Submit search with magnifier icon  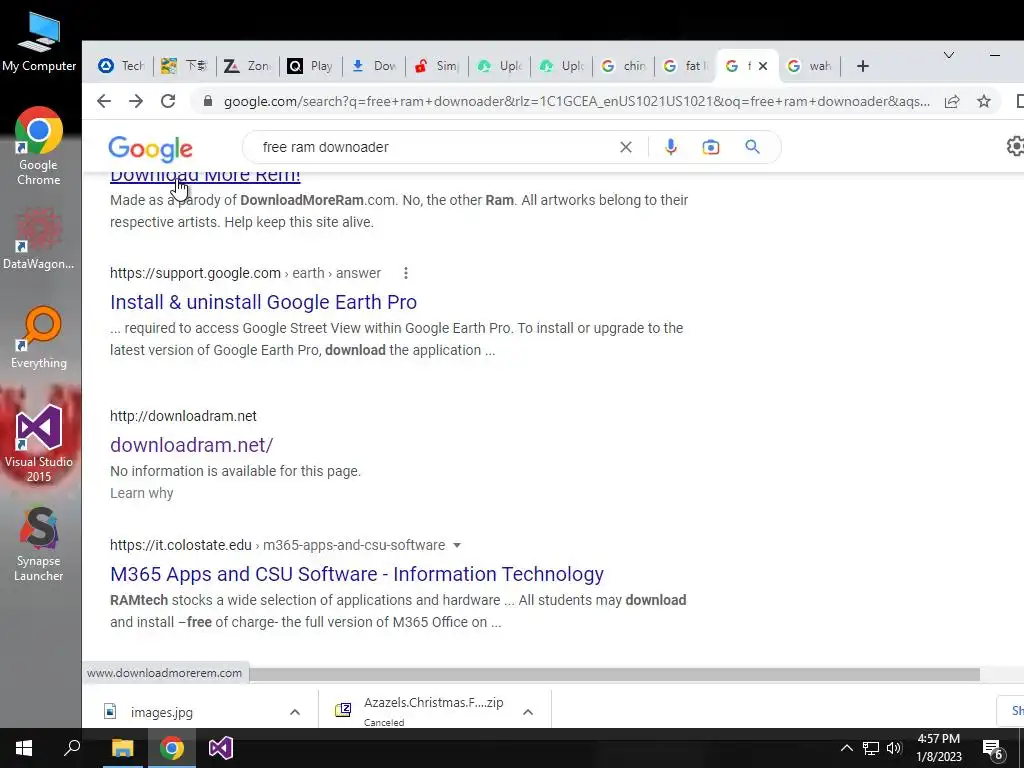(752, 147)
